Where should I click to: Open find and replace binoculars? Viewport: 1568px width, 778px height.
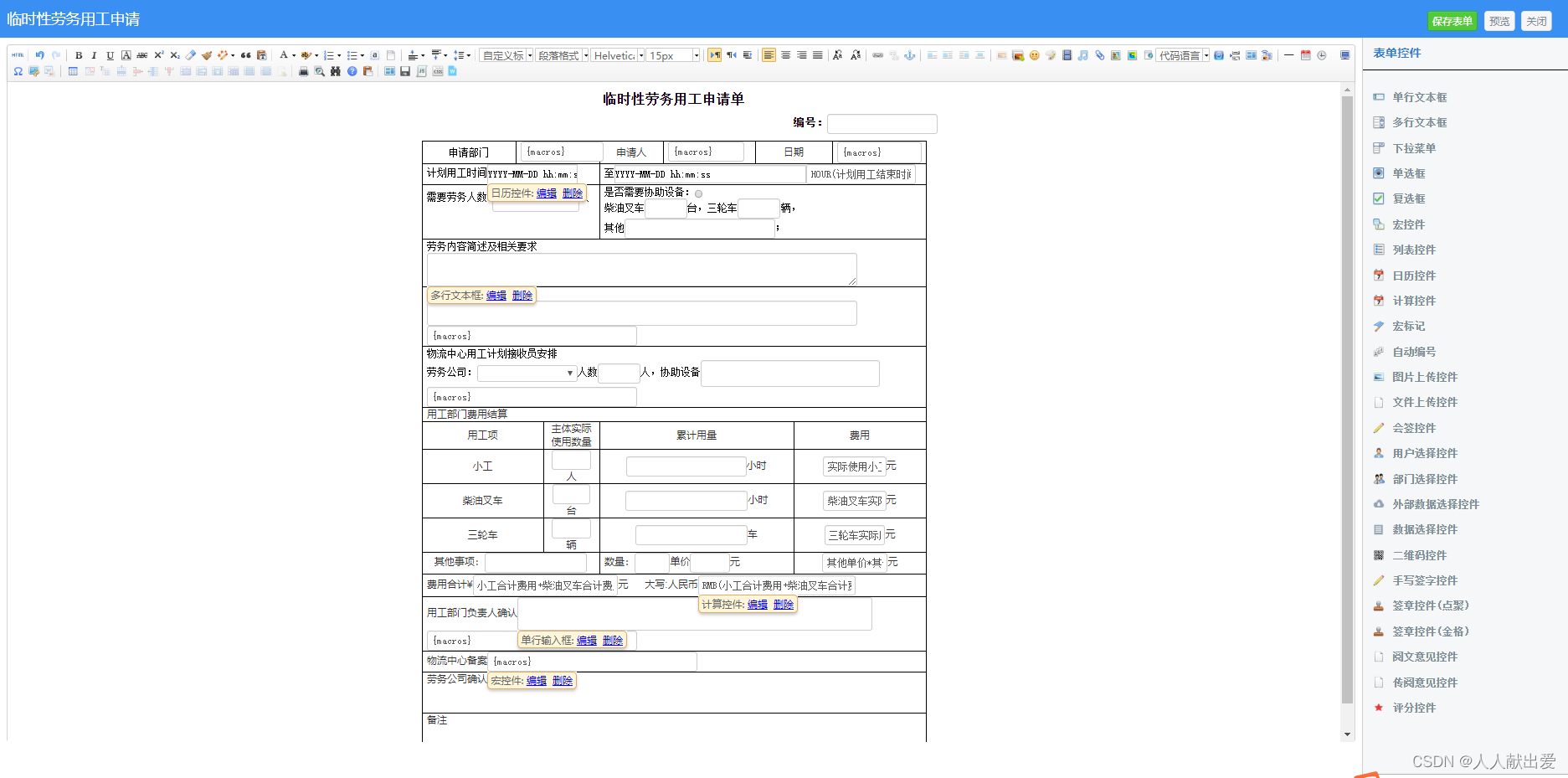click(335, 71)
